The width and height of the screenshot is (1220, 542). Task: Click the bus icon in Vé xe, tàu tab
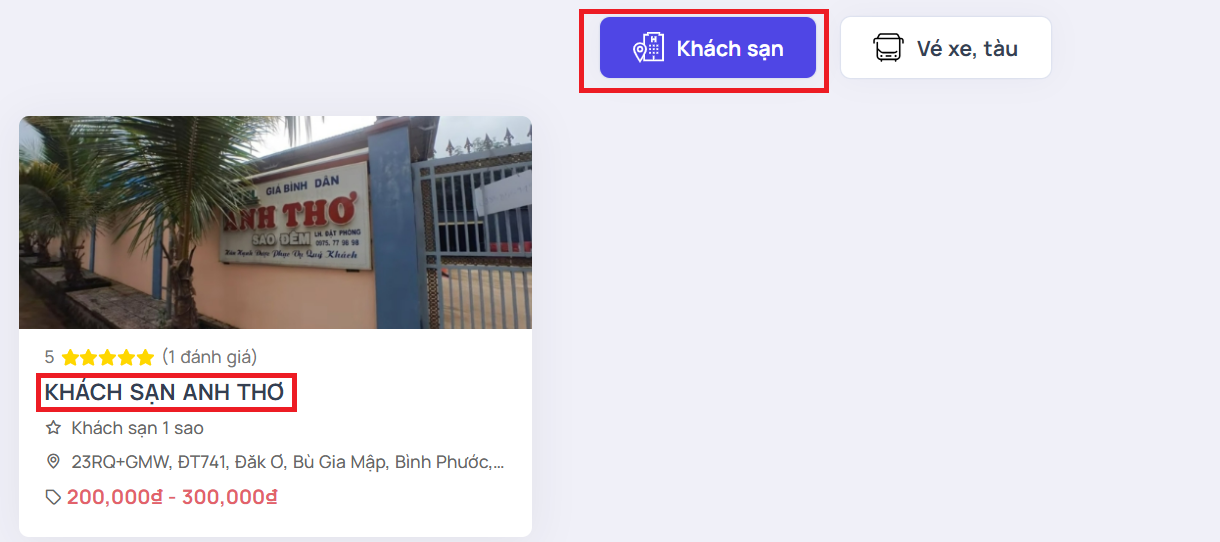(888, 48)
